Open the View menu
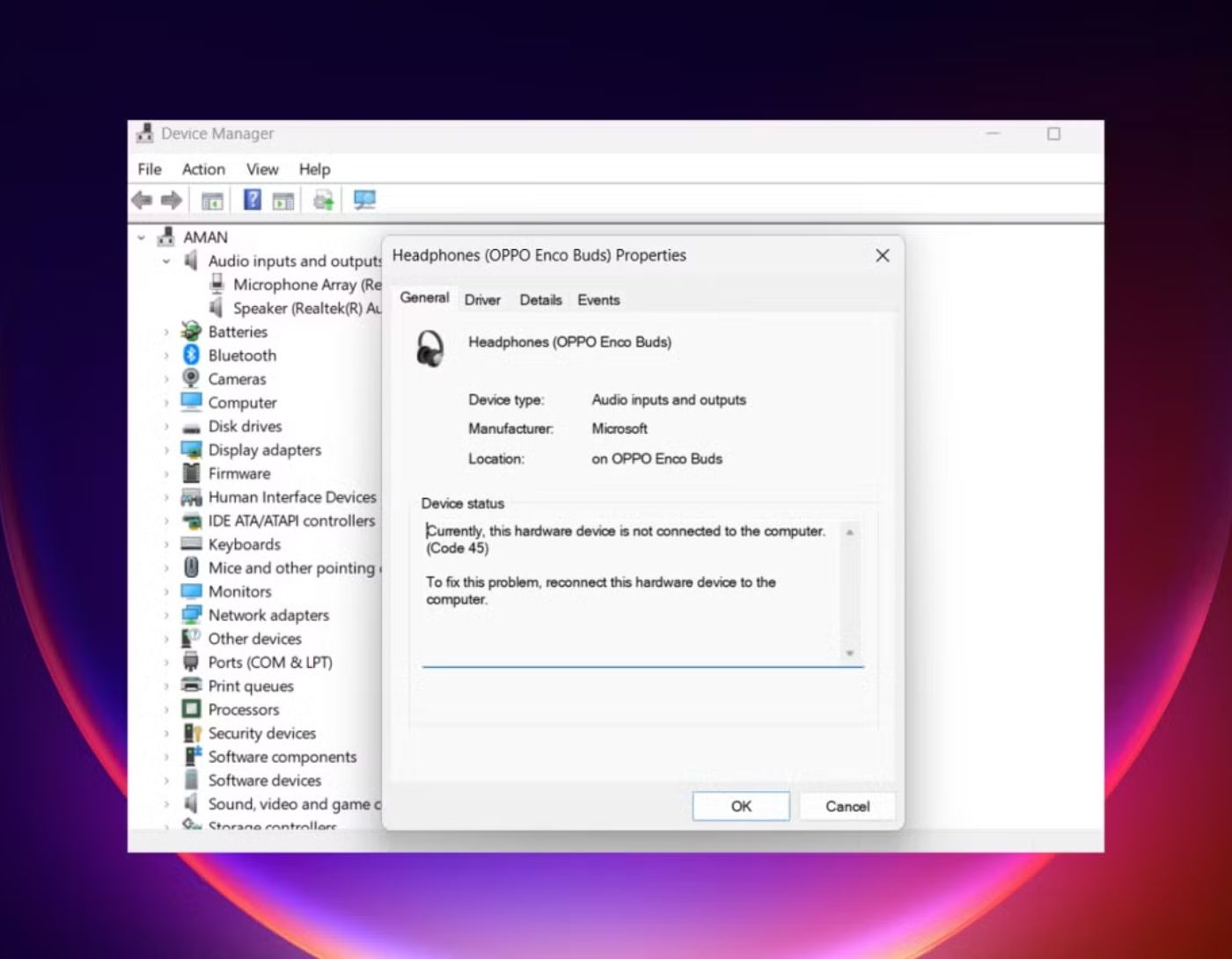This screenshot has width=1232, height=959. (262, 169)
